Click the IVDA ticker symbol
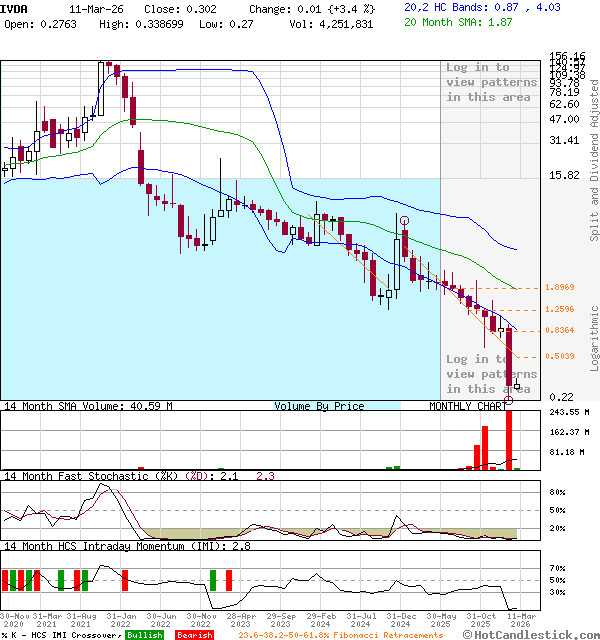This screenshot has width=600, height=640. click(x=15, y=7)
